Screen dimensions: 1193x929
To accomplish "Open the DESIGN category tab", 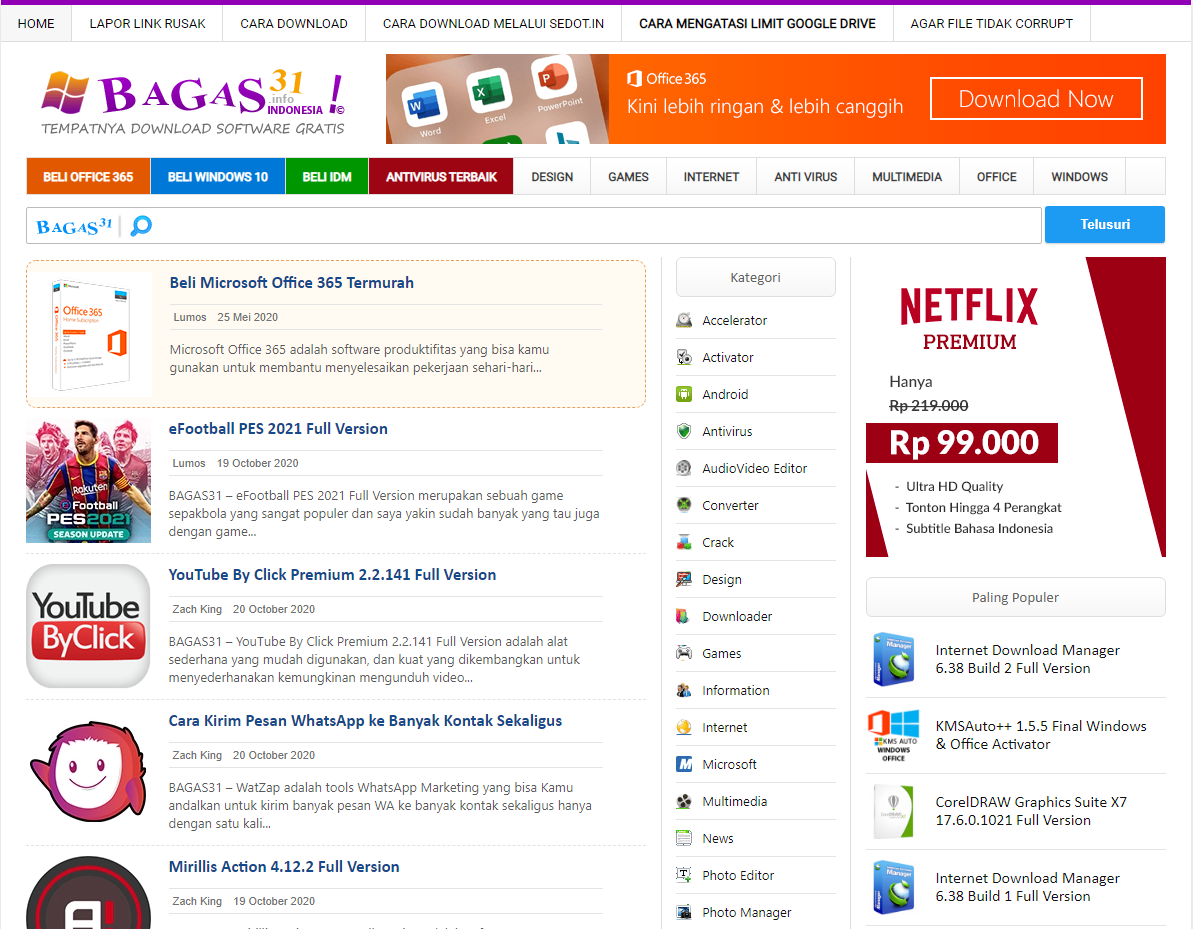I will click(x=552, y=177).
